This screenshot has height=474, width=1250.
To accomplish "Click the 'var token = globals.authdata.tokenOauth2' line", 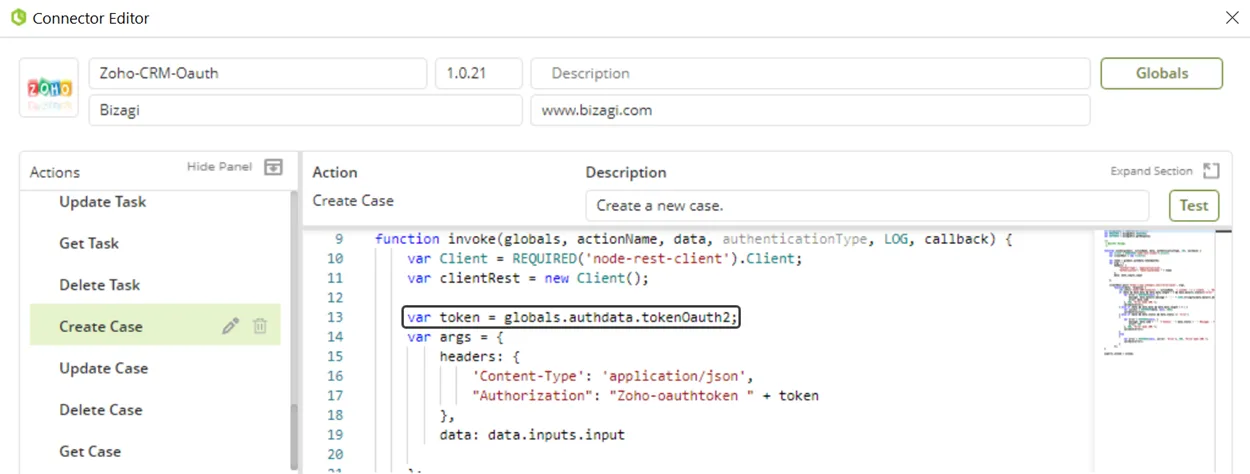I will (x=572, y=317).
